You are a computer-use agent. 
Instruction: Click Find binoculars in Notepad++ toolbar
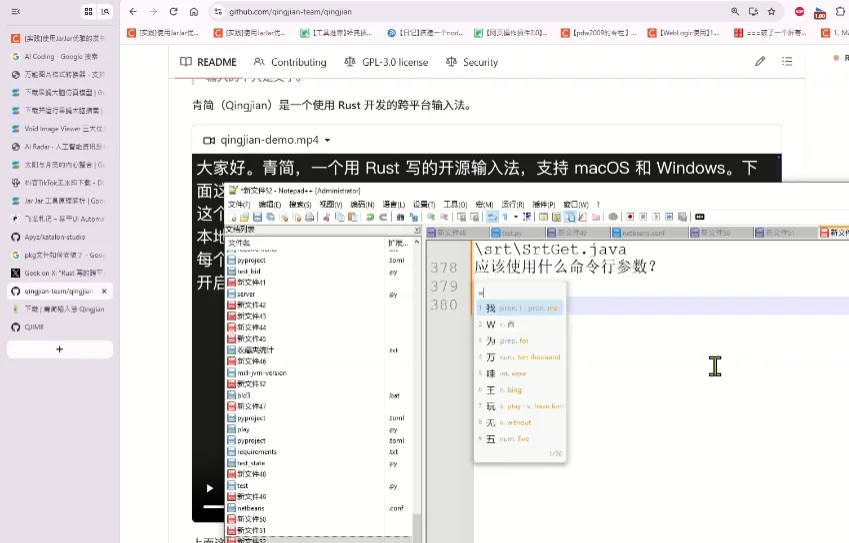coord(400,217)
